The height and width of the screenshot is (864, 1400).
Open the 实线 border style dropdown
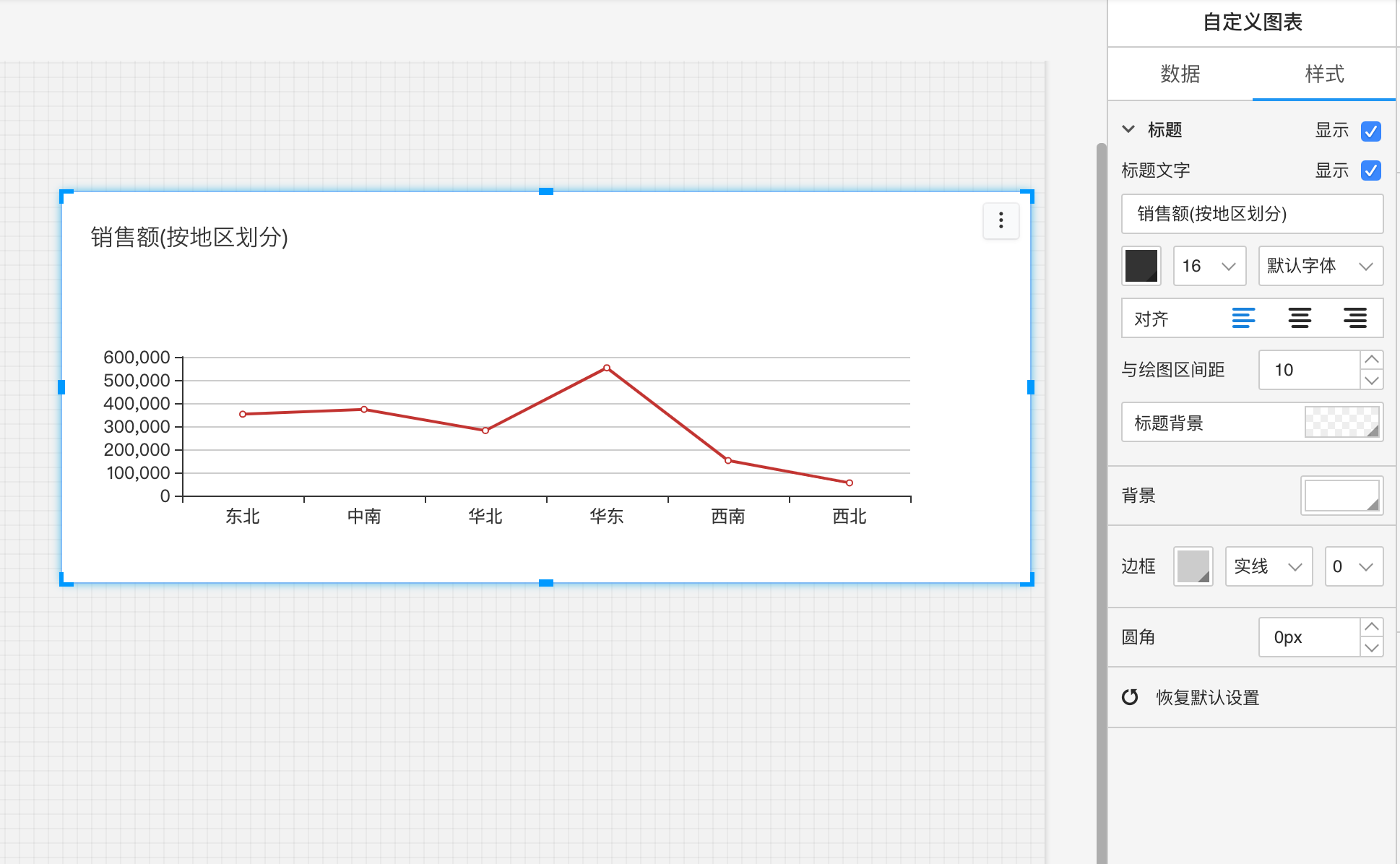pos(1268,566)
